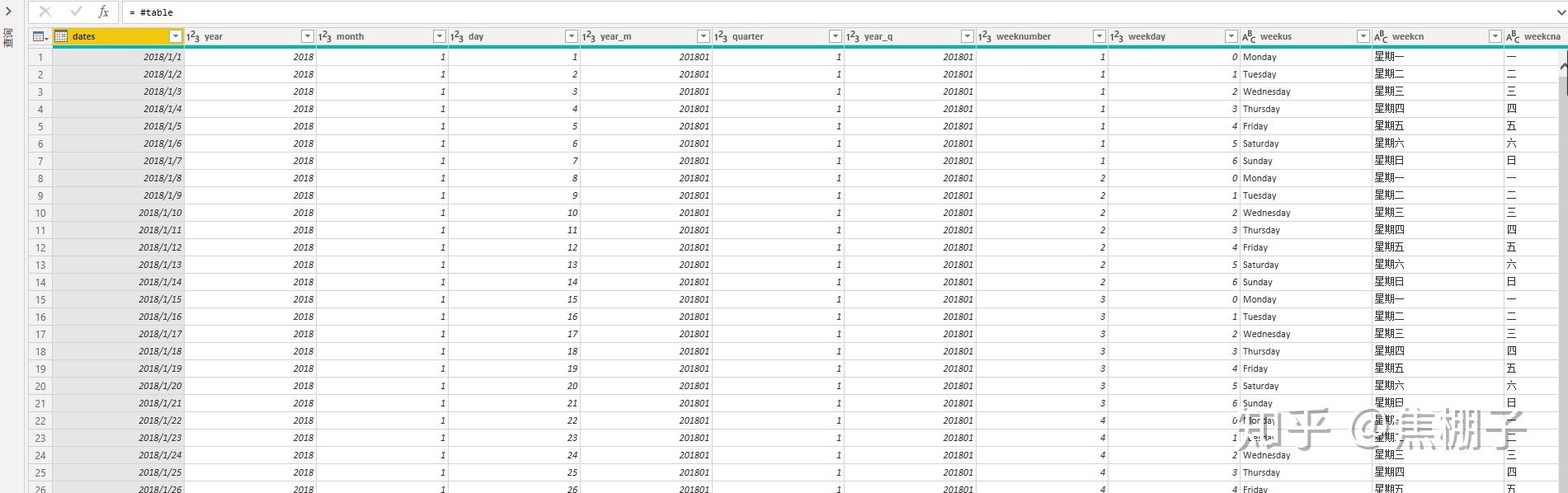This screenshot has height=493, width=1568.
Task: Open filter dropdown for year_q column
Action: click(967, 36)
